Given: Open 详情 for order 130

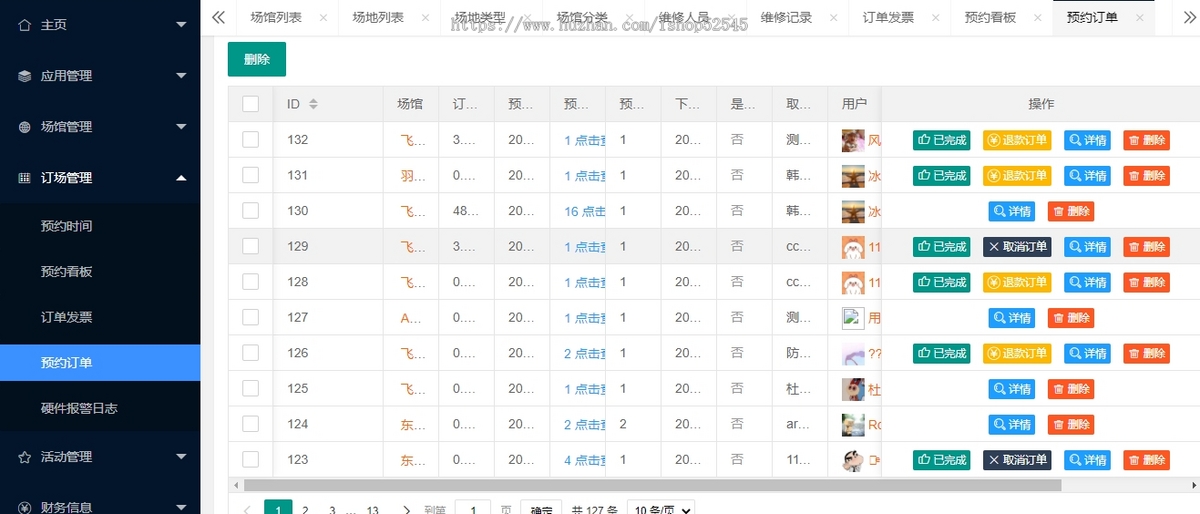Looking at the screenshot, I should click(x=1012, y=211).
